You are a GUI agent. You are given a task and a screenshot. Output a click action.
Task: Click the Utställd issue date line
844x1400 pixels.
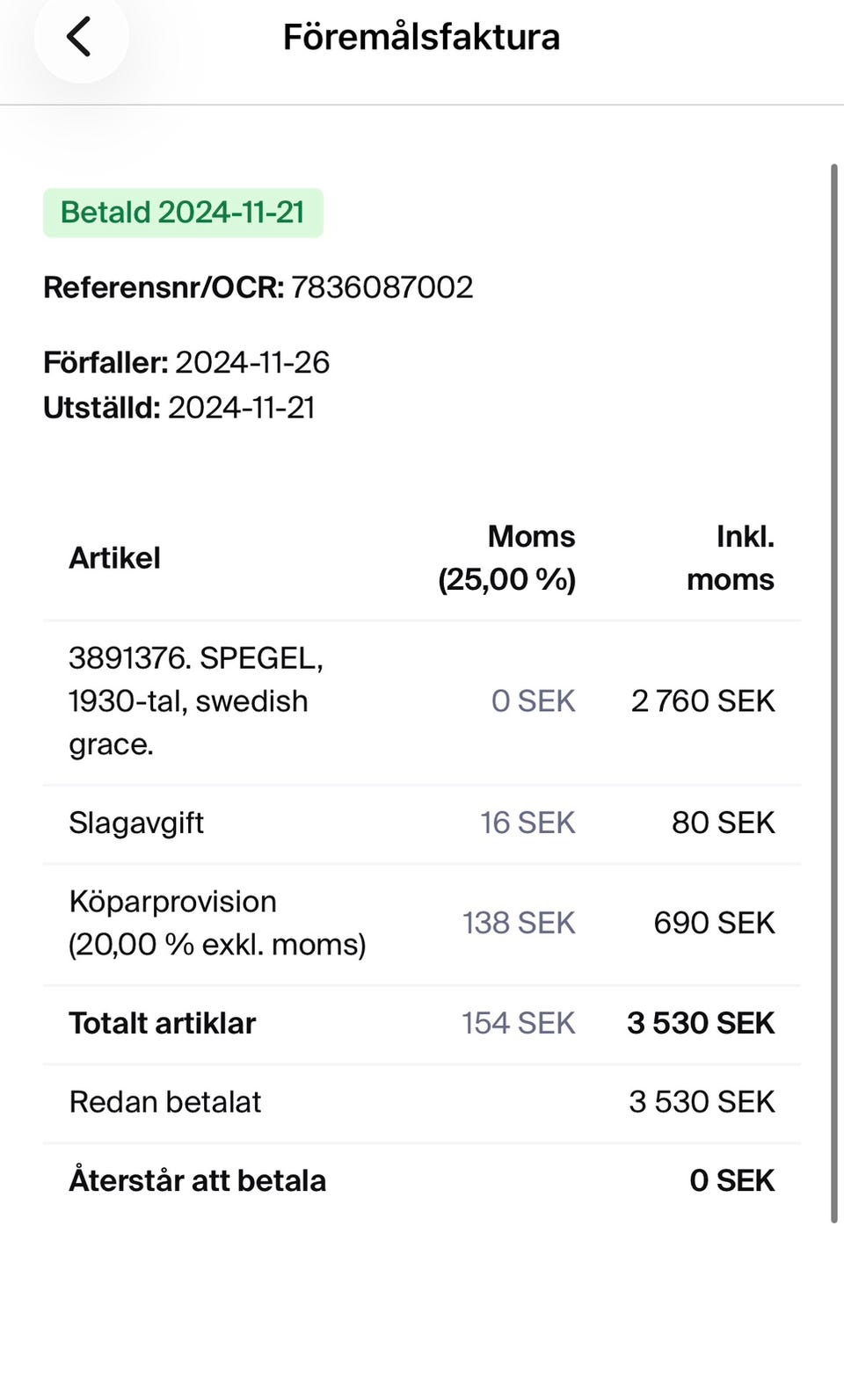tap(179, 408)
